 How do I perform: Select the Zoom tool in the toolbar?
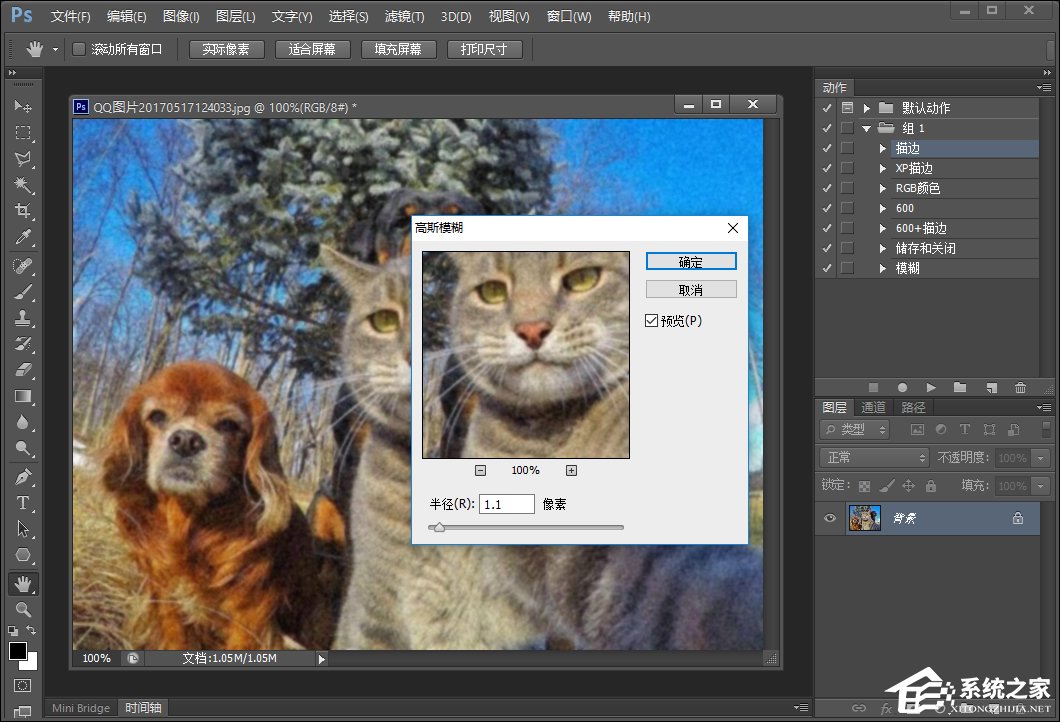(x=22, y=609)
